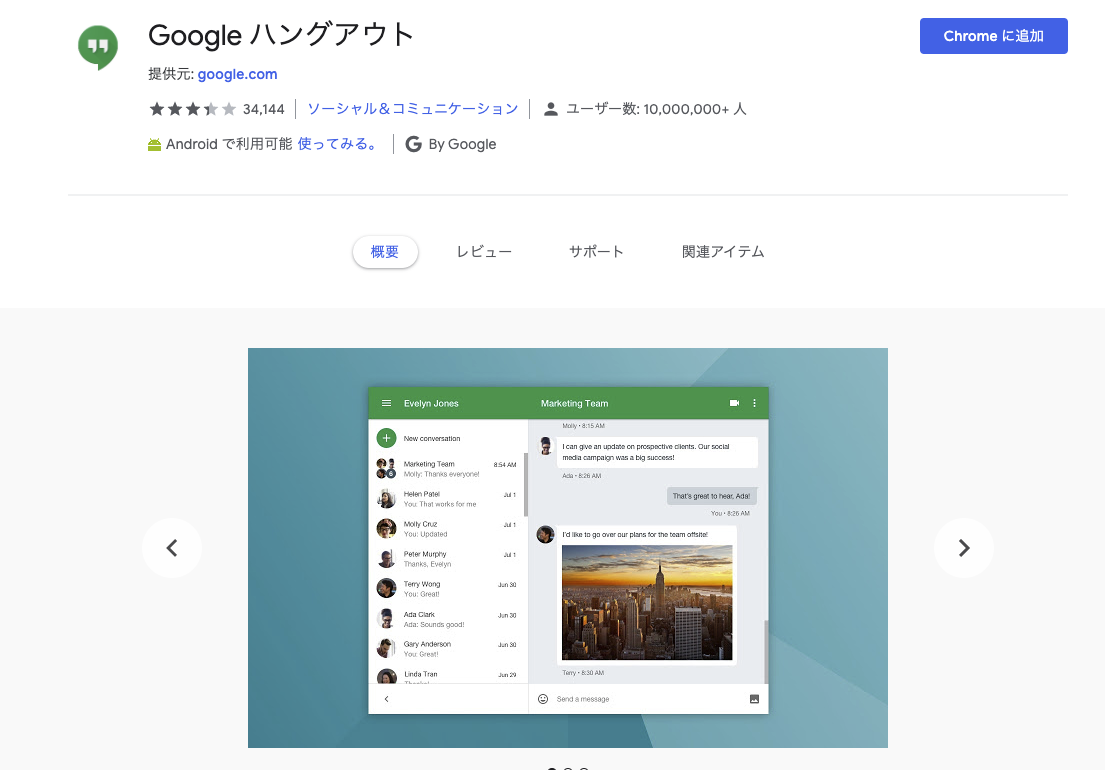This screenshot has height=770, width=1105.
Task: Click video call camera icon in Marketing Team header
Action: point(734,403)
